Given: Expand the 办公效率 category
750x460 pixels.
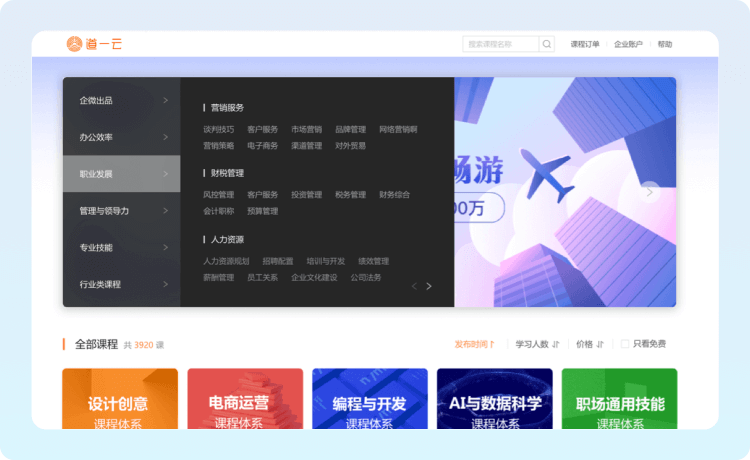Looking at the screenshot, I should pos(121,137).
